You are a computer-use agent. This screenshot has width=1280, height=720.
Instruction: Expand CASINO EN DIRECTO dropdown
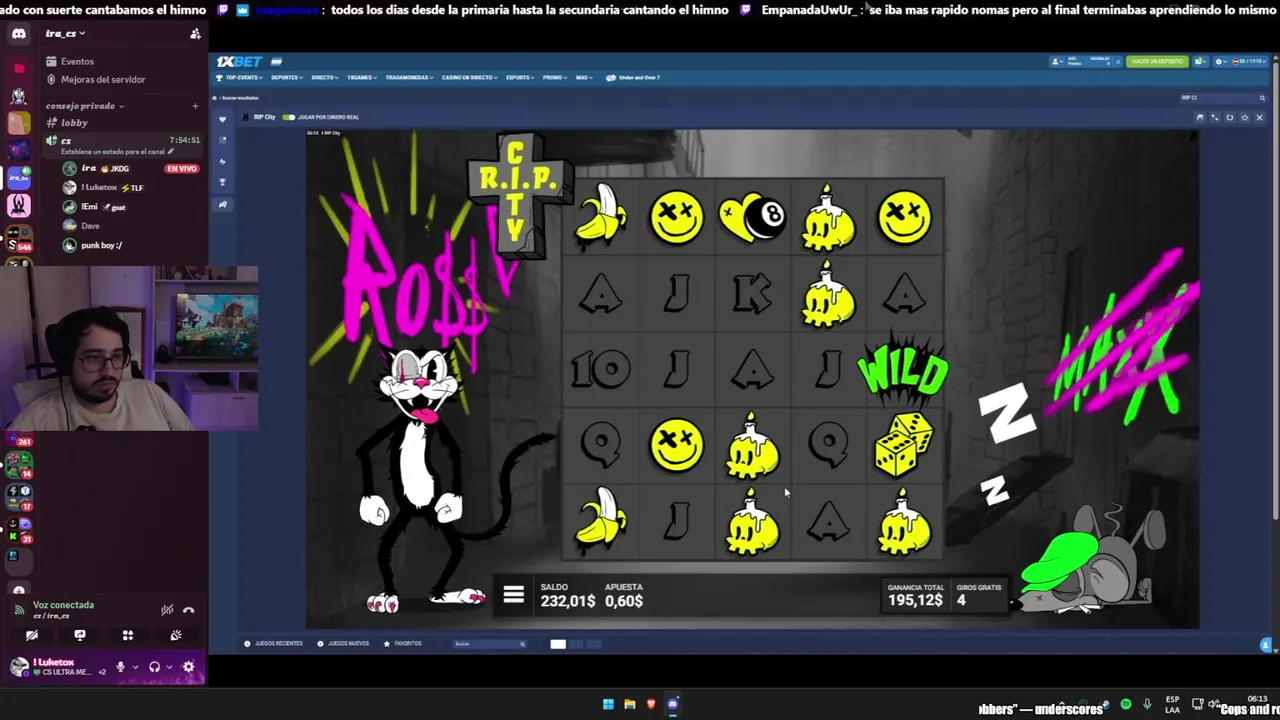coord(470,77)
